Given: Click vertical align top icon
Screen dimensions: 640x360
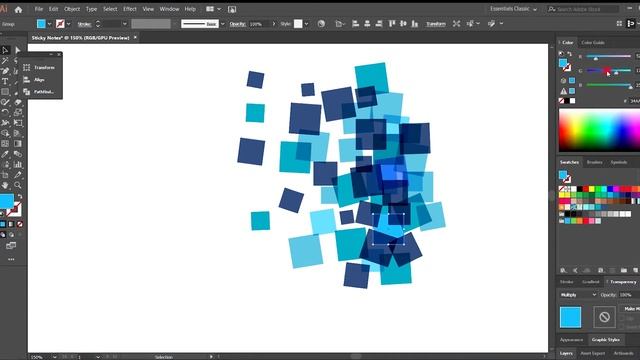Looking at the screenshot, I should 392,24.
